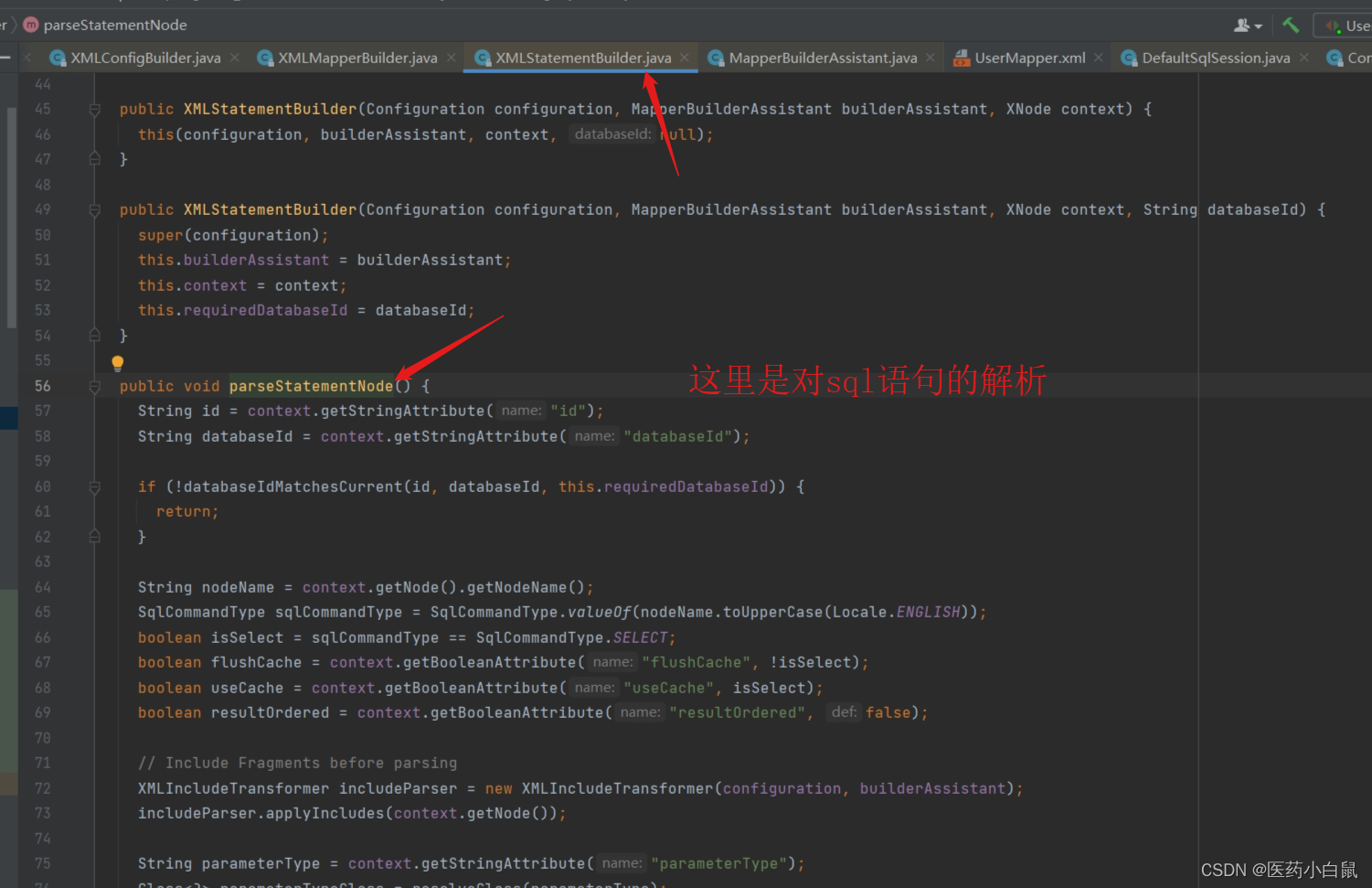This screenshot has width=1372, height=888.
Task: Click databaseIdMatchesCurrent on line 60
Action: [x=293, y=487]
